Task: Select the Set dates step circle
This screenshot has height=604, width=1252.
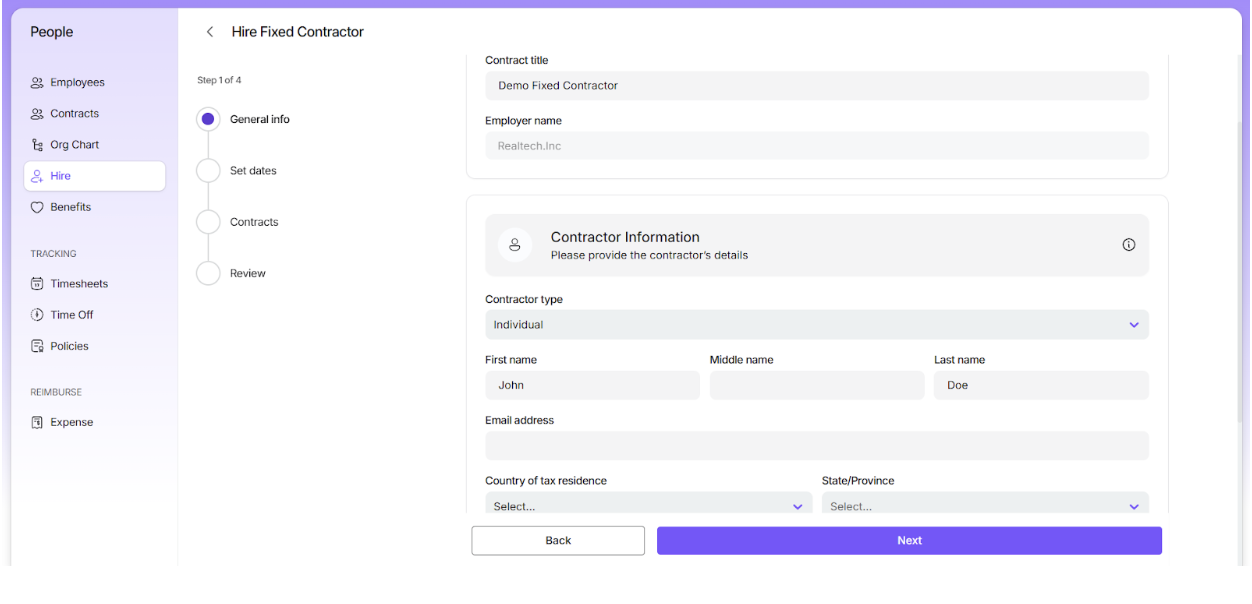Action: 208,171
